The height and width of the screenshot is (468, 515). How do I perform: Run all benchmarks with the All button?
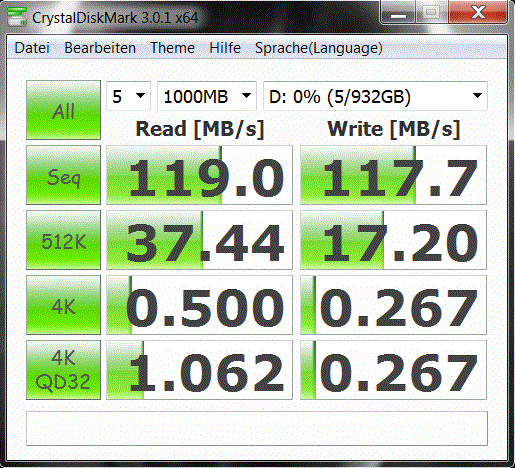tap(63, 110)
